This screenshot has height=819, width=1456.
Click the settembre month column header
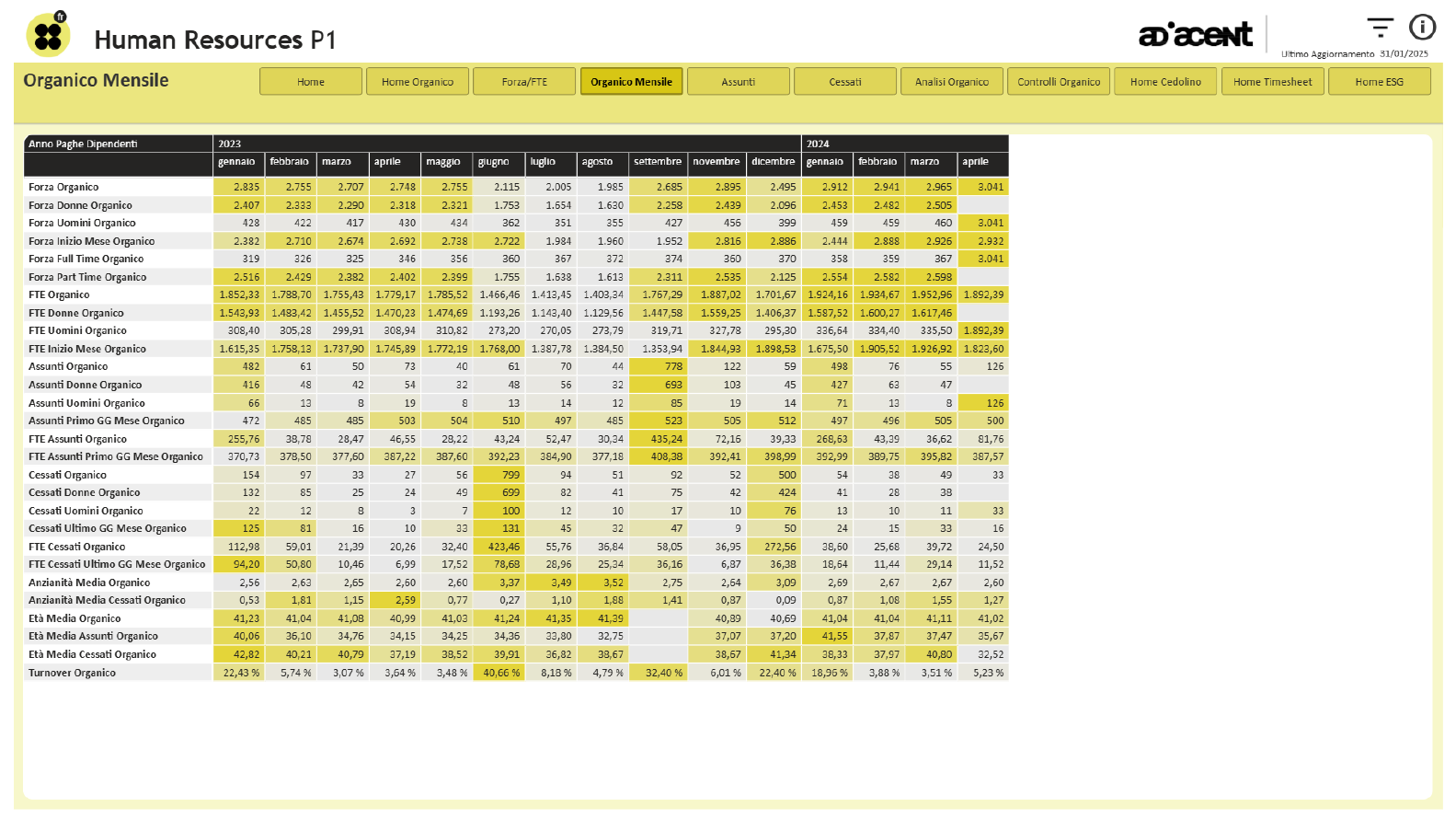[x=658, y=162]
